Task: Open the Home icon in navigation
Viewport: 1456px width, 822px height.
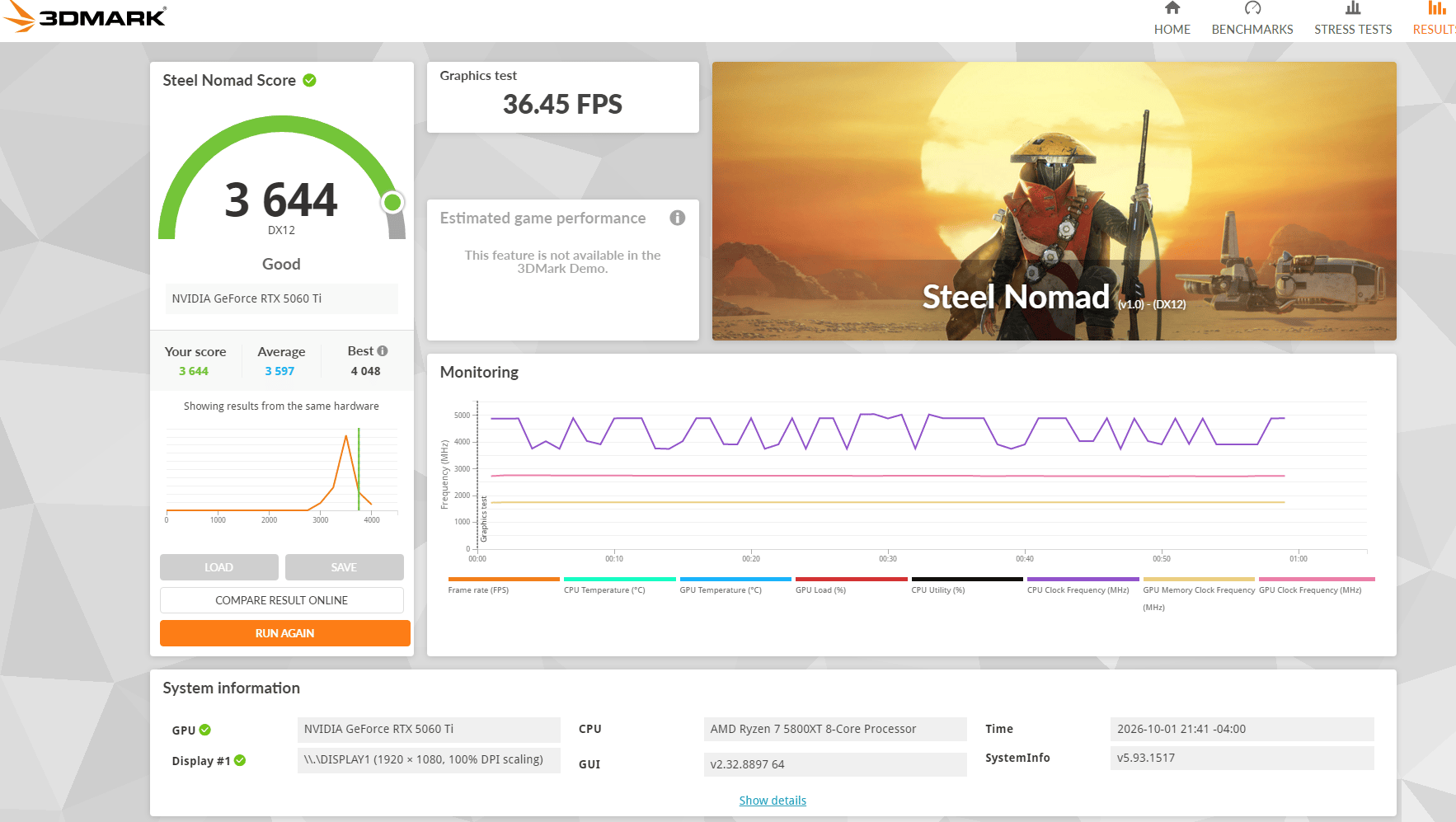Action: 1172,8
